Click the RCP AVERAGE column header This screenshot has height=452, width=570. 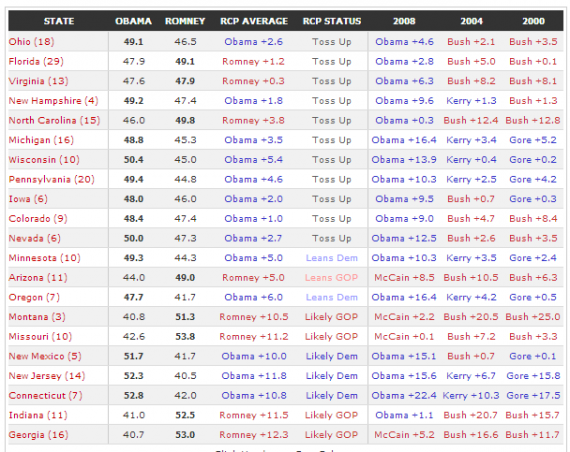(x=254, y=21)
